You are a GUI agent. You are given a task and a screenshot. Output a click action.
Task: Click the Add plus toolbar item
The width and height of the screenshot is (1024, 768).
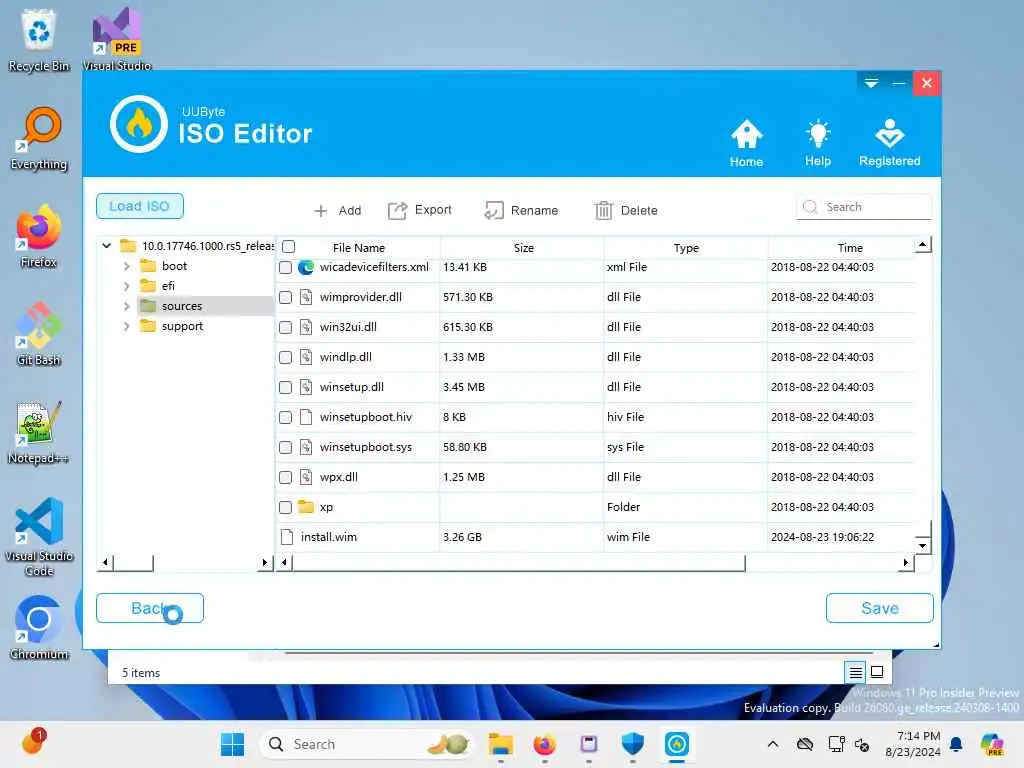coord(338,210)
